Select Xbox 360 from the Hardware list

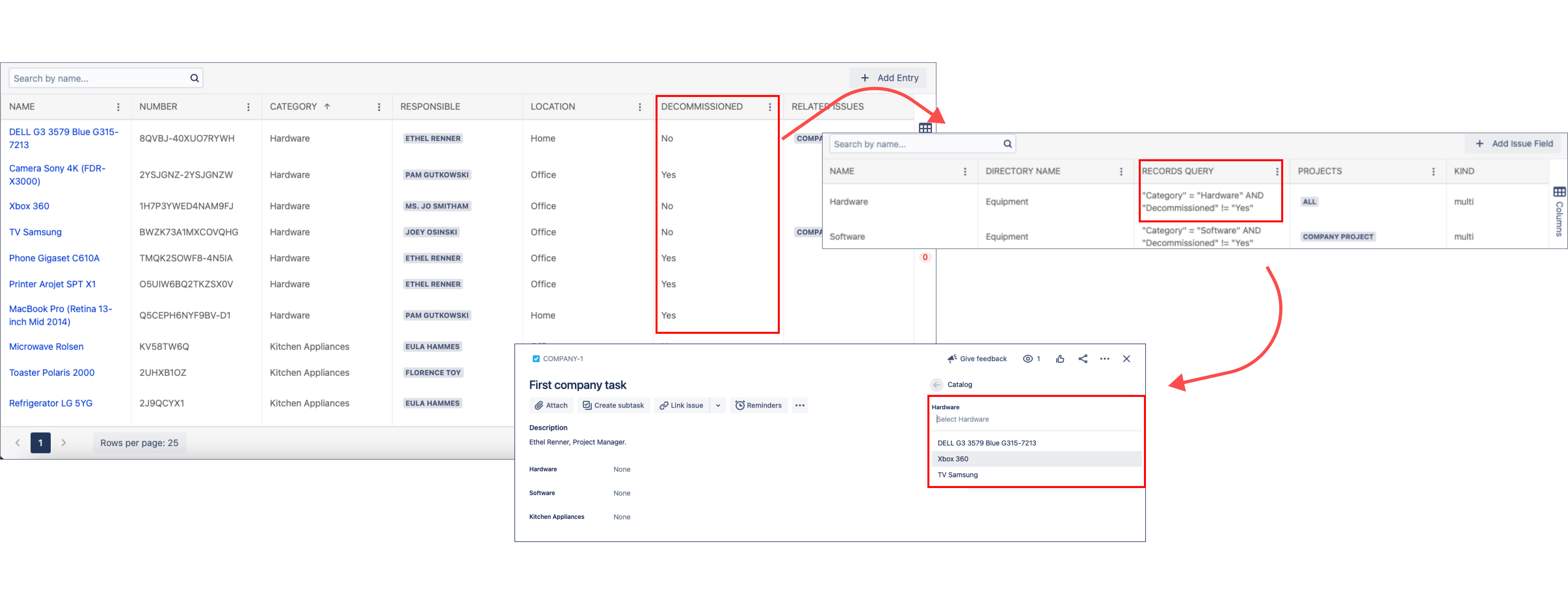point(953,459)
